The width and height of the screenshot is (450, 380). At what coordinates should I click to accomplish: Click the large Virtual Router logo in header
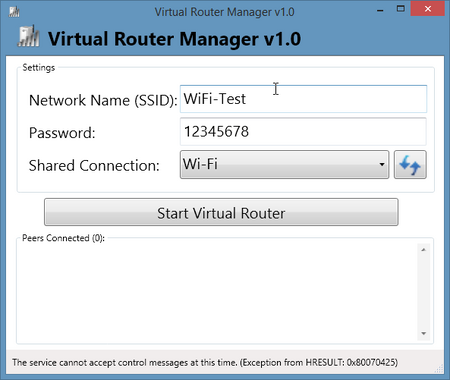(28, 36)
